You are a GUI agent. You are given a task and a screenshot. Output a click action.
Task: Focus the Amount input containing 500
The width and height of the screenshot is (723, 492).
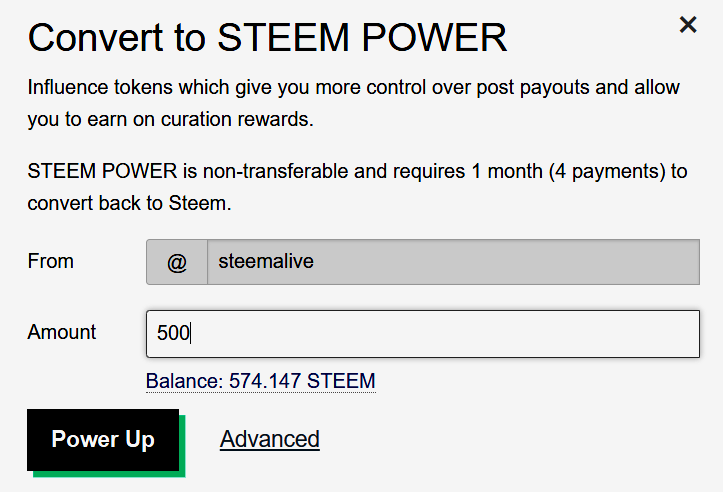coord(422,334)
